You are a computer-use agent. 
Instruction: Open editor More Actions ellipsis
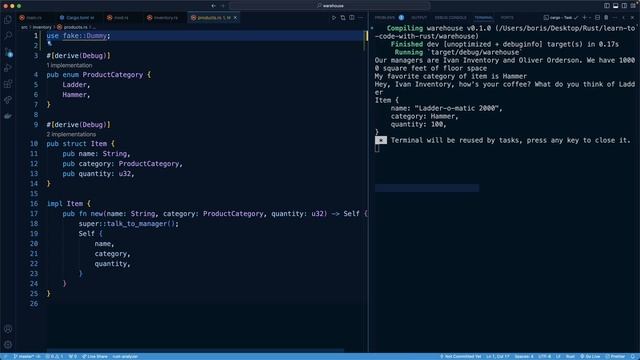click(x=360, y=18)
